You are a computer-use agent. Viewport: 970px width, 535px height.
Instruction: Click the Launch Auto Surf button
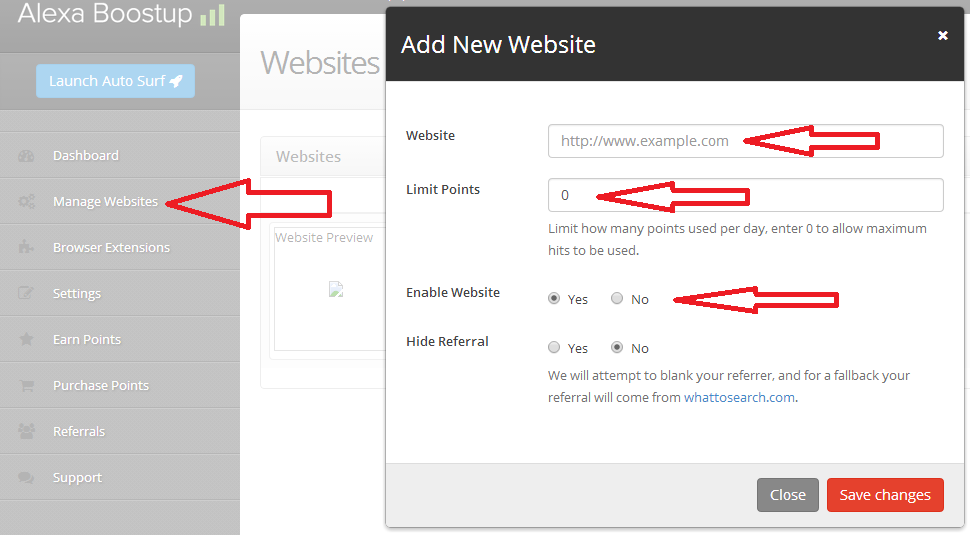115,81
